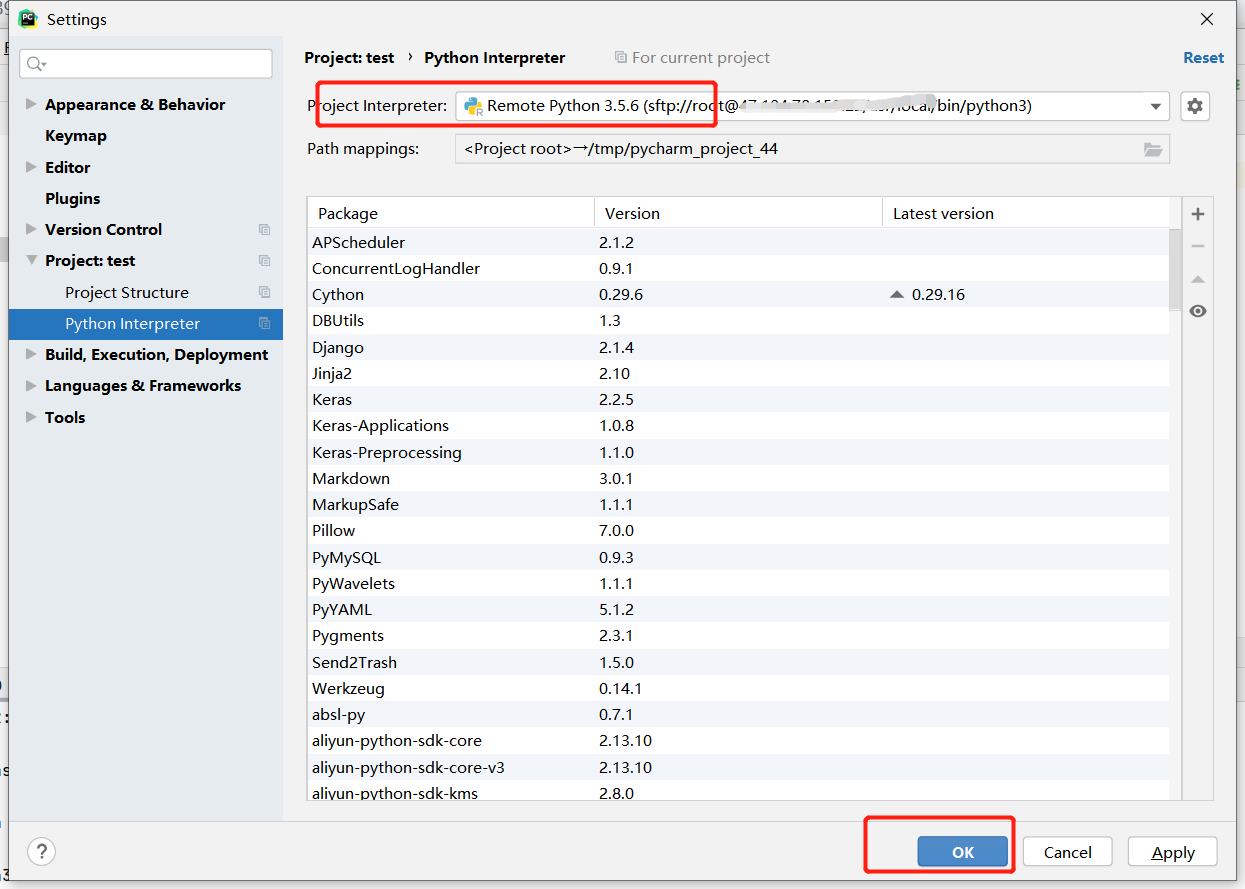Click the PyCharm logo in title bar

(x=28, y=19)
